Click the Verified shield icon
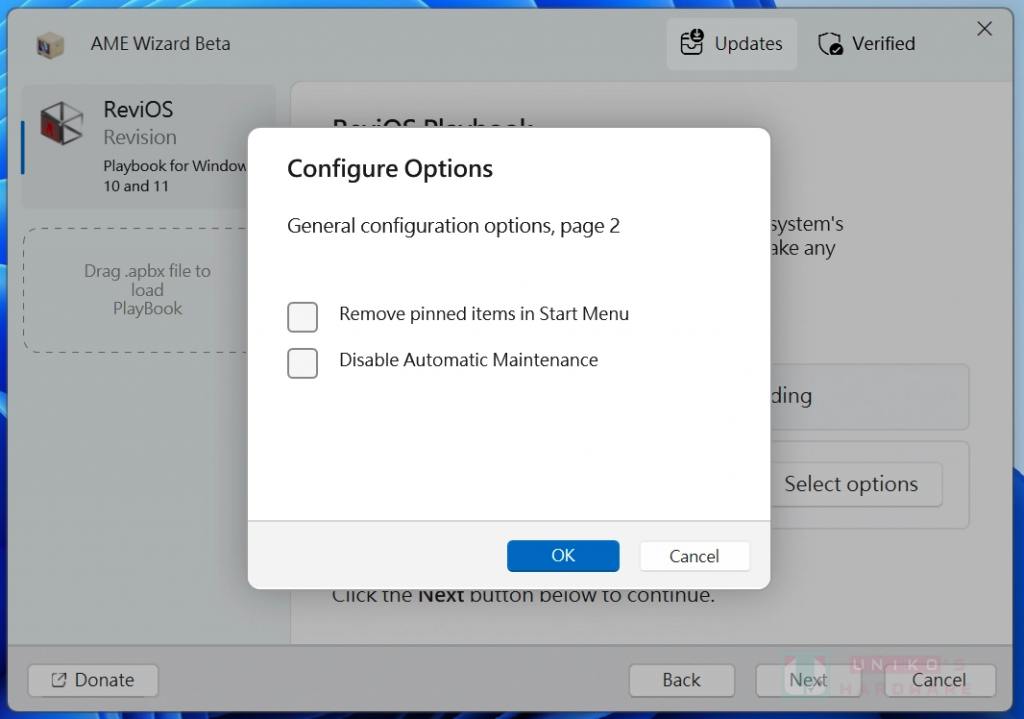 click(x=830, y=44)
